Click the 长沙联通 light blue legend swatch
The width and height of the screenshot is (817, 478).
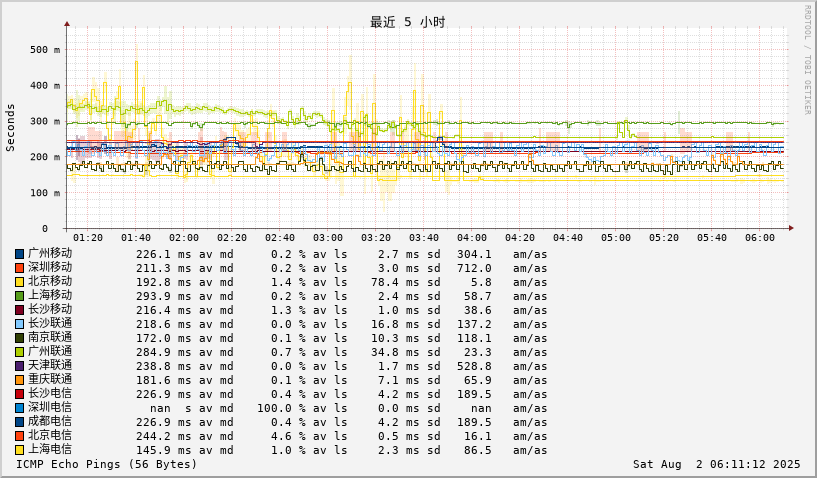(19, 324)
